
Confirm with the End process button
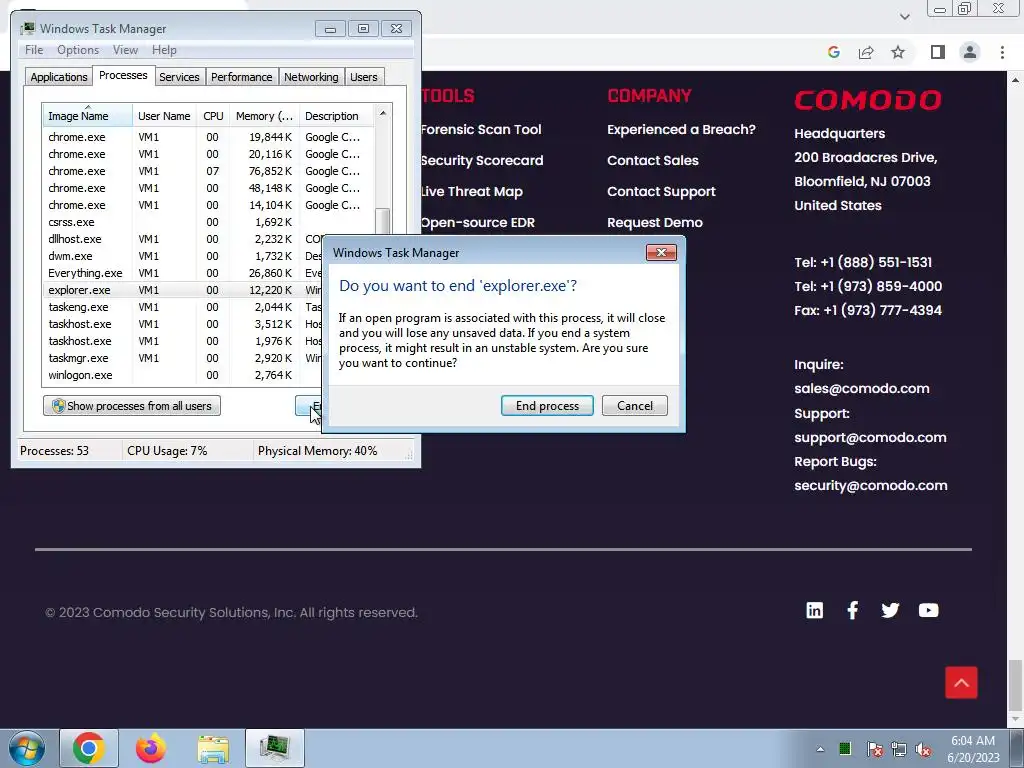547,406
